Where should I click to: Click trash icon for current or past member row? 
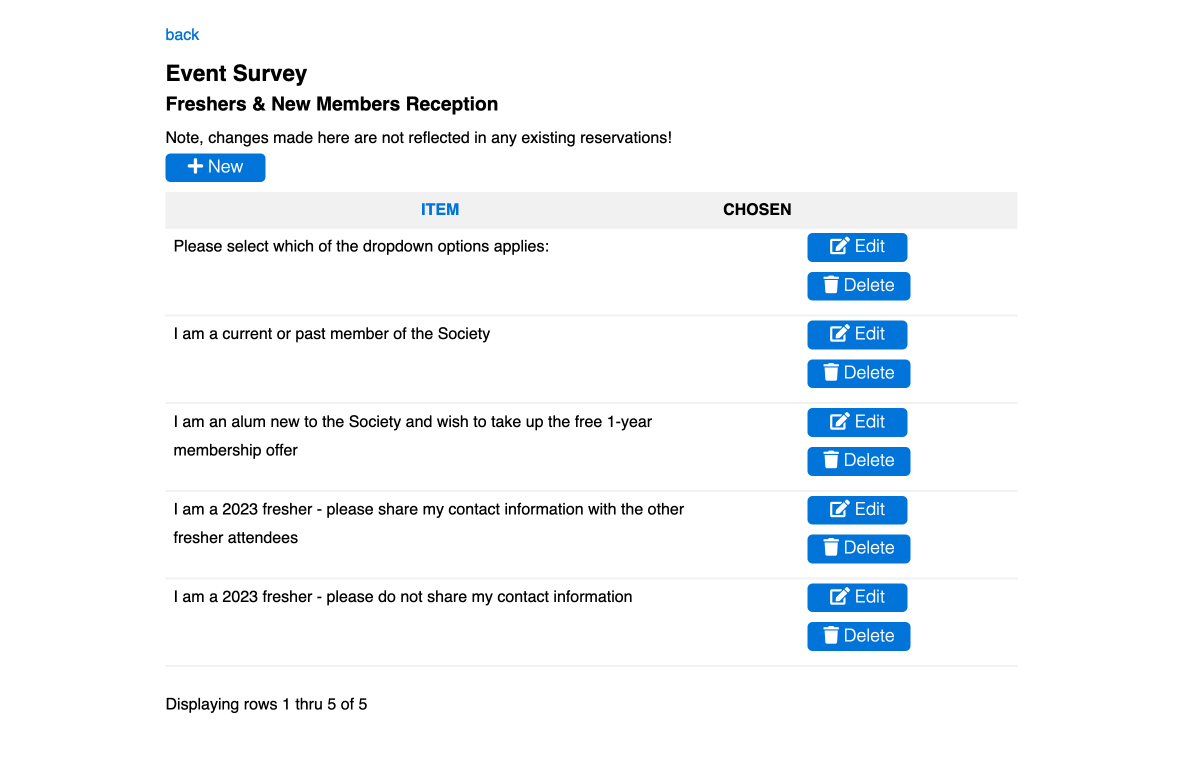tap(831, 372)
